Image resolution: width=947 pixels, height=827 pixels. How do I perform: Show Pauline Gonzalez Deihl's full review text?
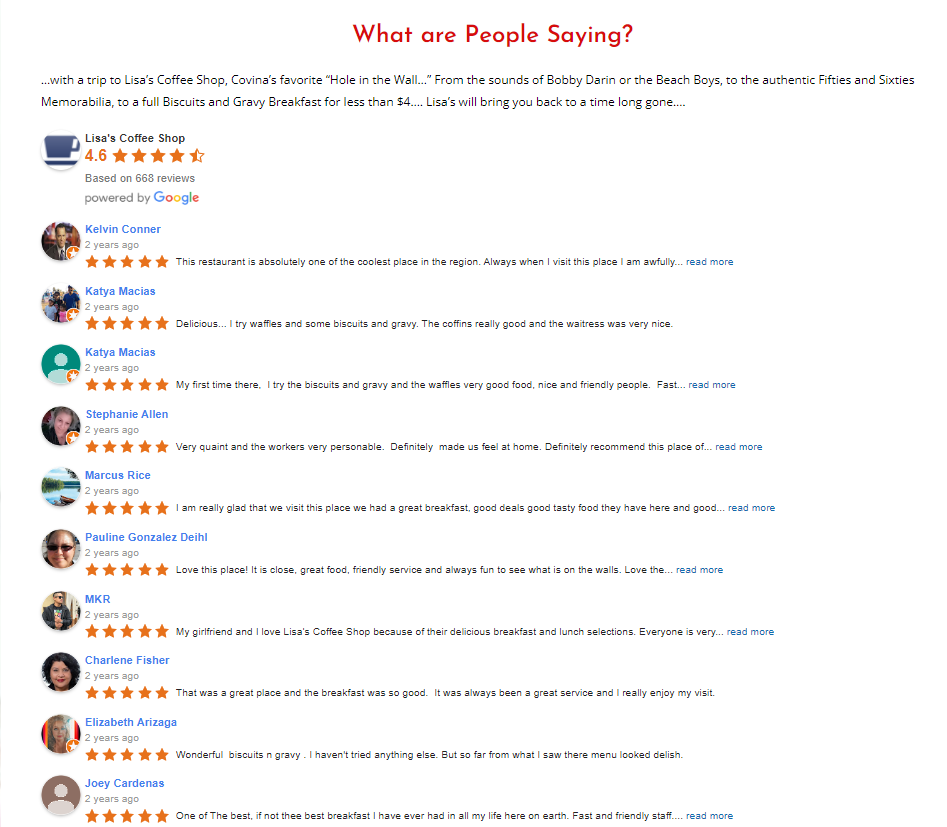coord(699,570)
